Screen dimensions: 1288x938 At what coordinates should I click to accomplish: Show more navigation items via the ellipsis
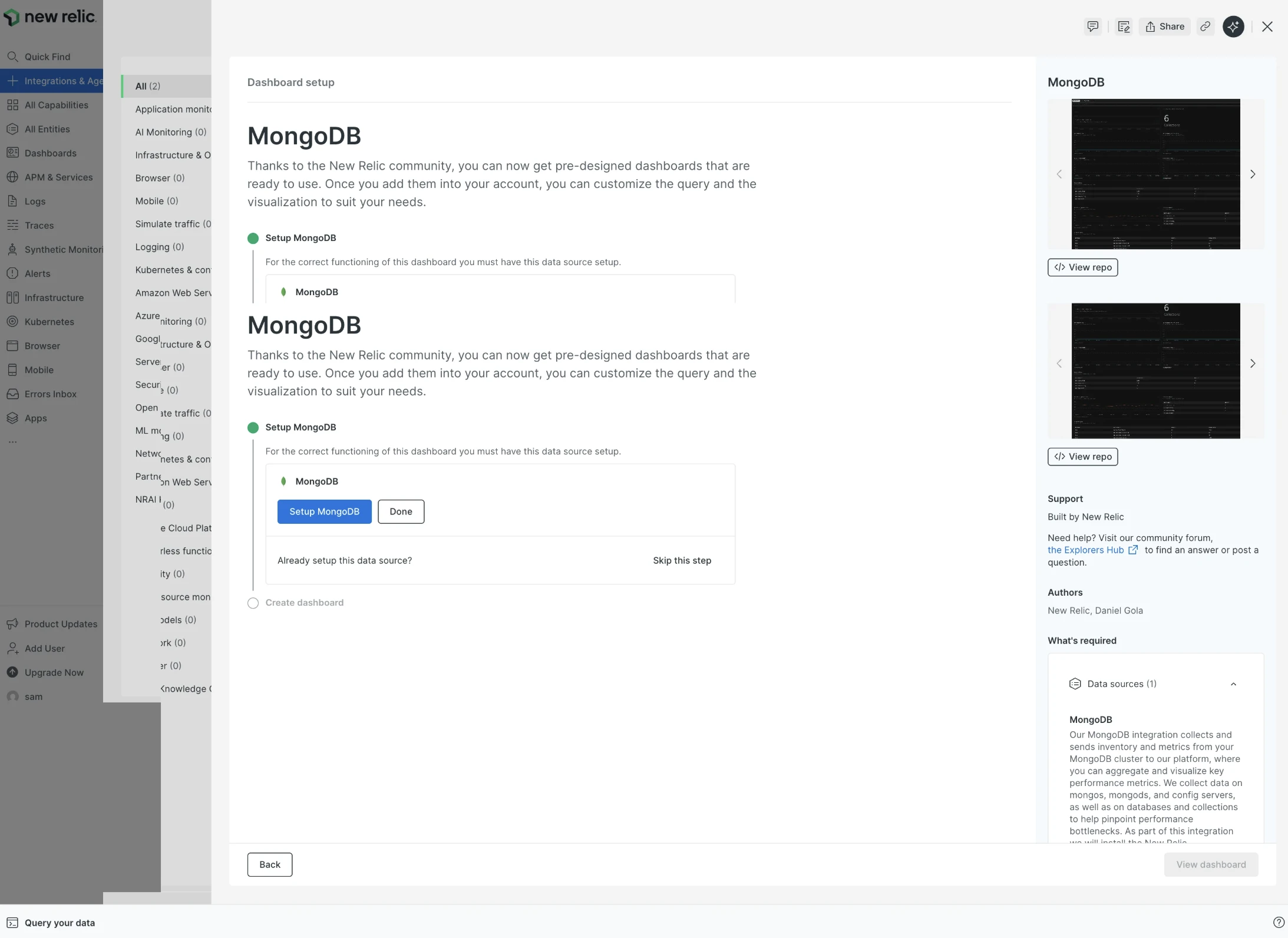(x=12, y=442)
